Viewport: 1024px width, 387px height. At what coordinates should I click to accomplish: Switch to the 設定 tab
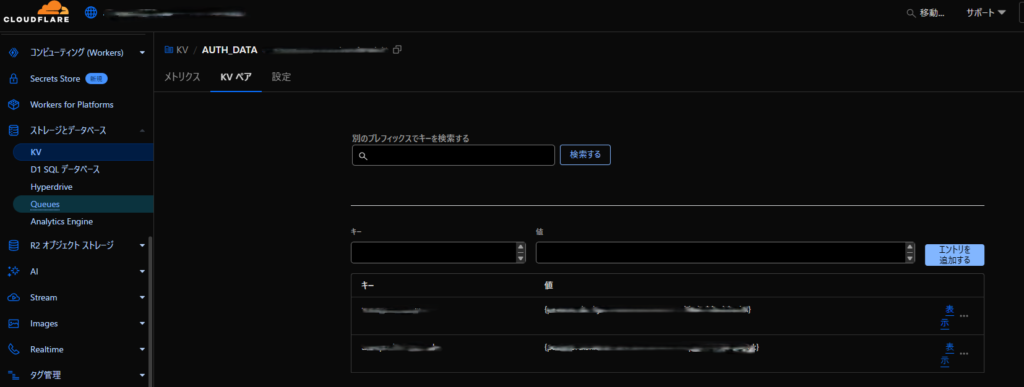click(x=281, y=76)
